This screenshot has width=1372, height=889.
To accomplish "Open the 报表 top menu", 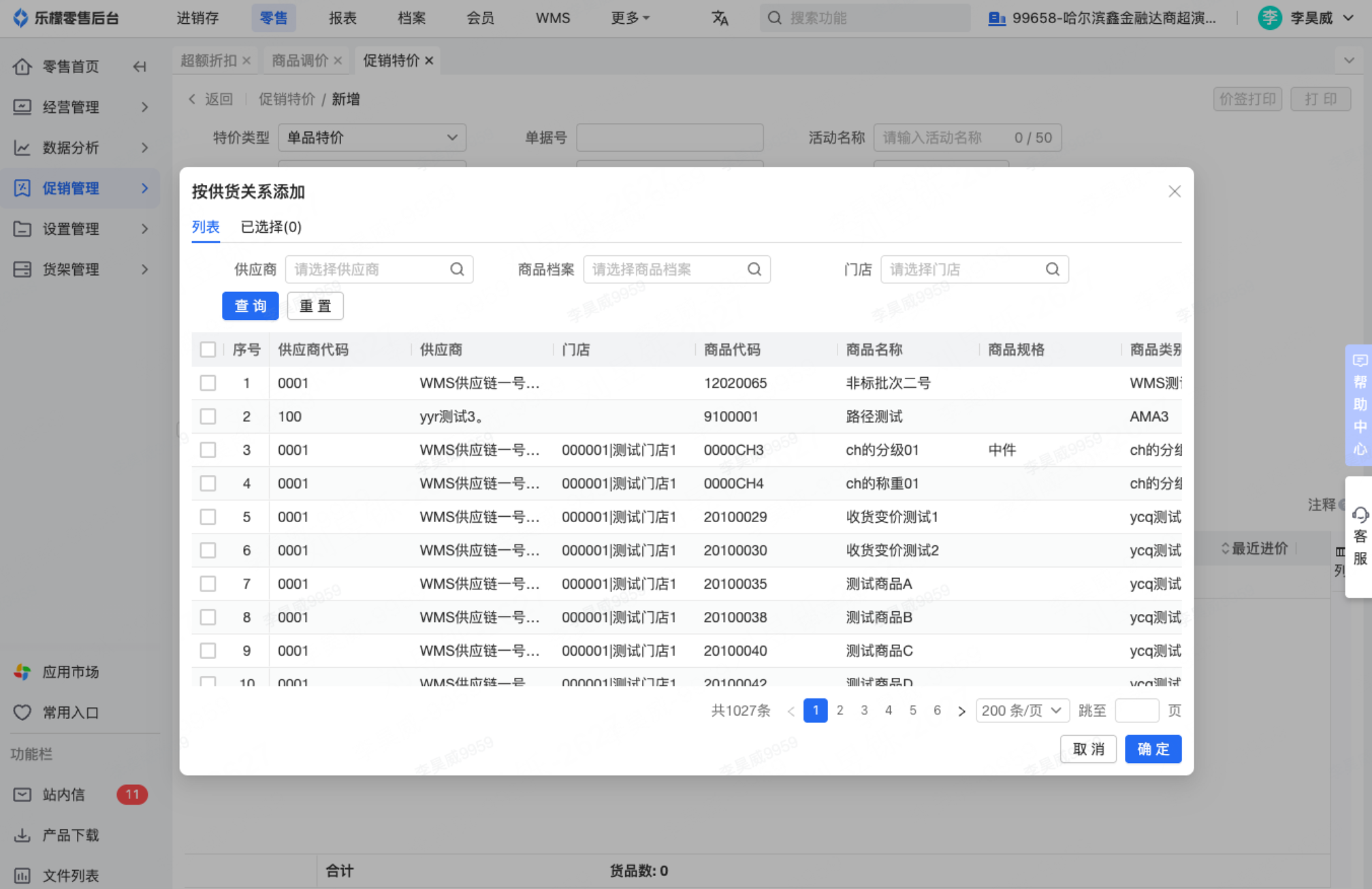I will 342,18.
